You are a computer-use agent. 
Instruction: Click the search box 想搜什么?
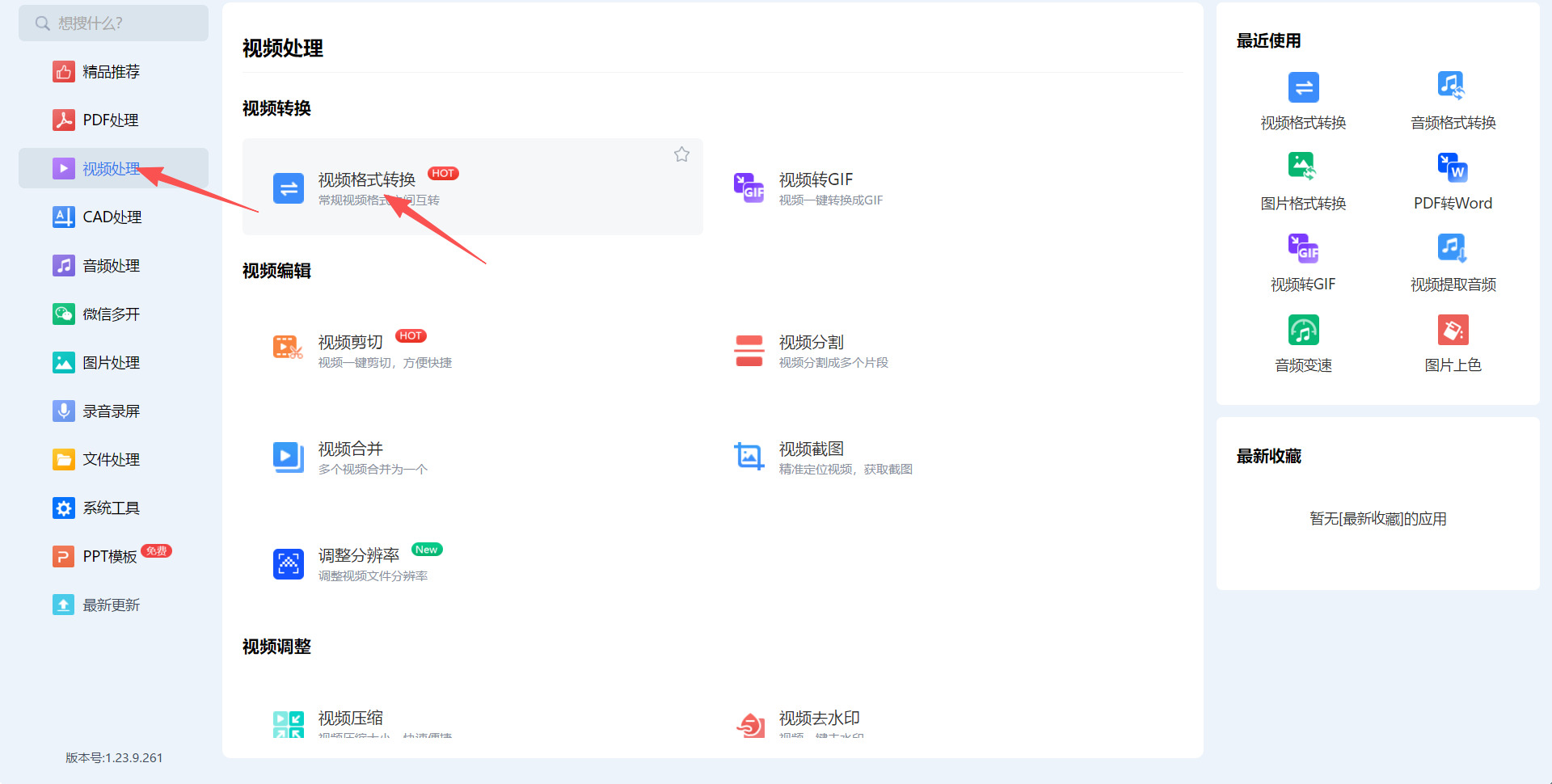[113, 23]
